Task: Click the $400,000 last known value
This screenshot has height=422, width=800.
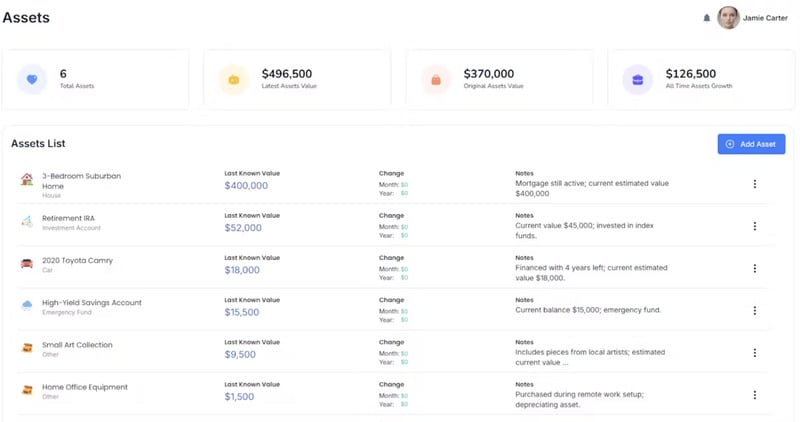Action: pyautogui.click(x=246, y=186)
